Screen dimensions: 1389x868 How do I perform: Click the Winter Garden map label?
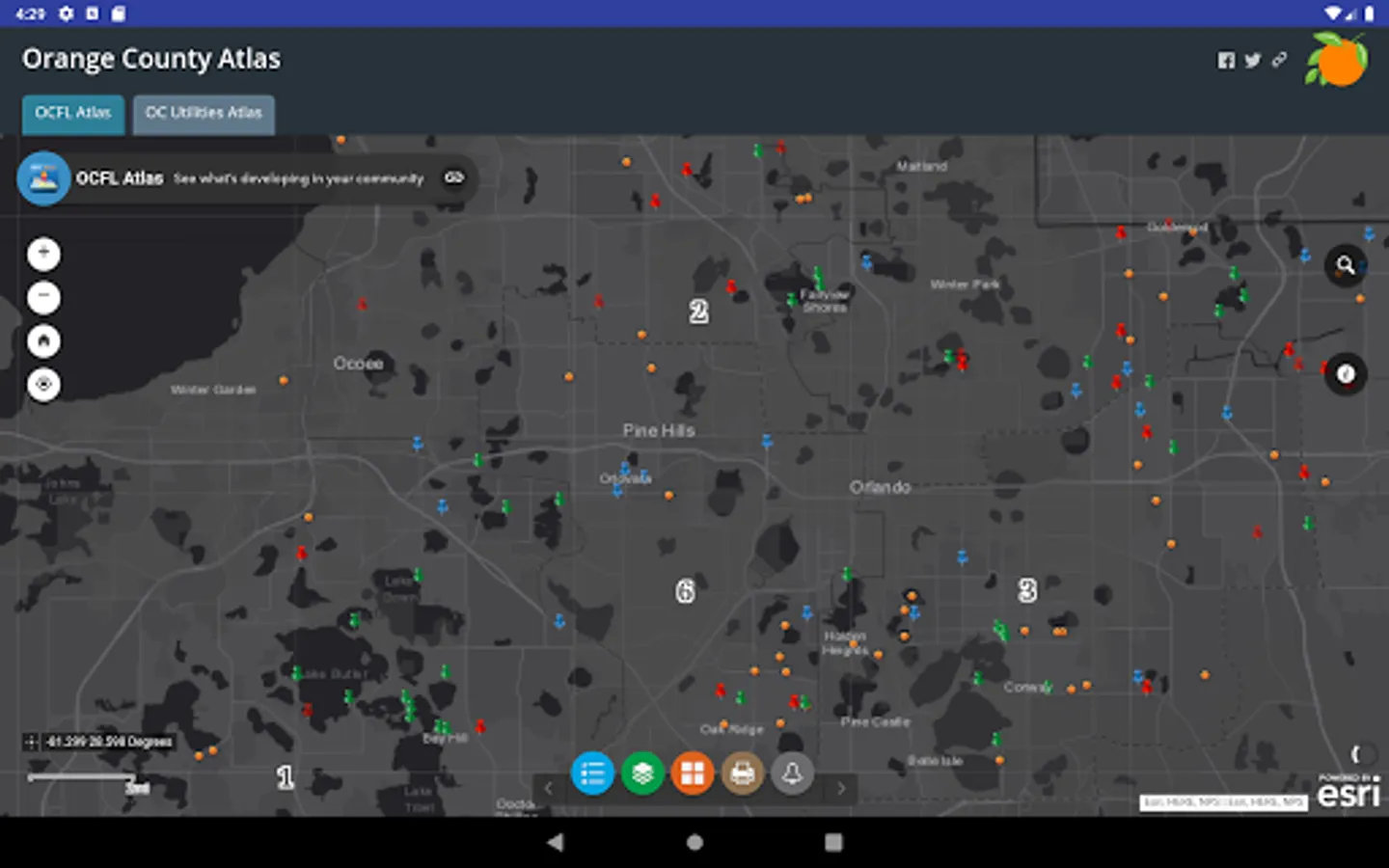click(213, 390)
